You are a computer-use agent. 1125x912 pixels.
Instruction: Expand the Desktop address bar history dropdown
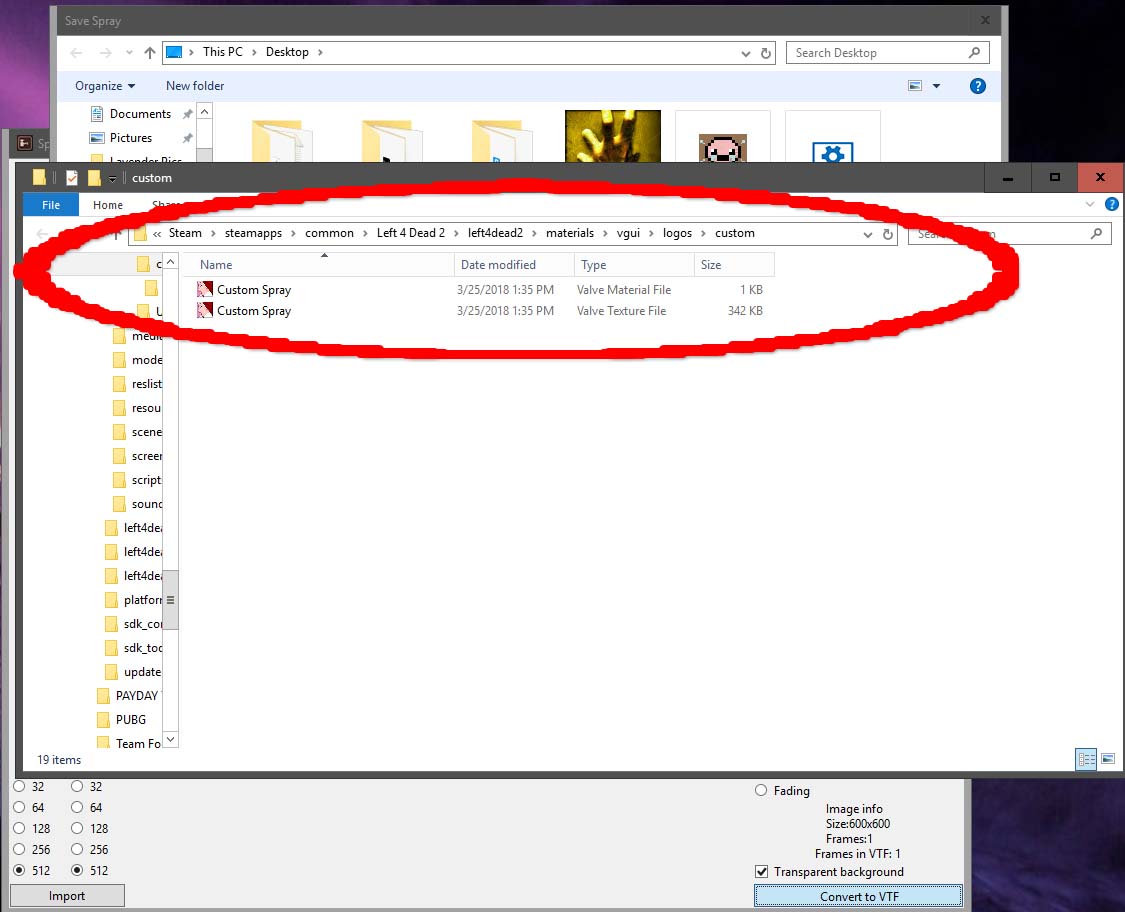click(746, 53)
